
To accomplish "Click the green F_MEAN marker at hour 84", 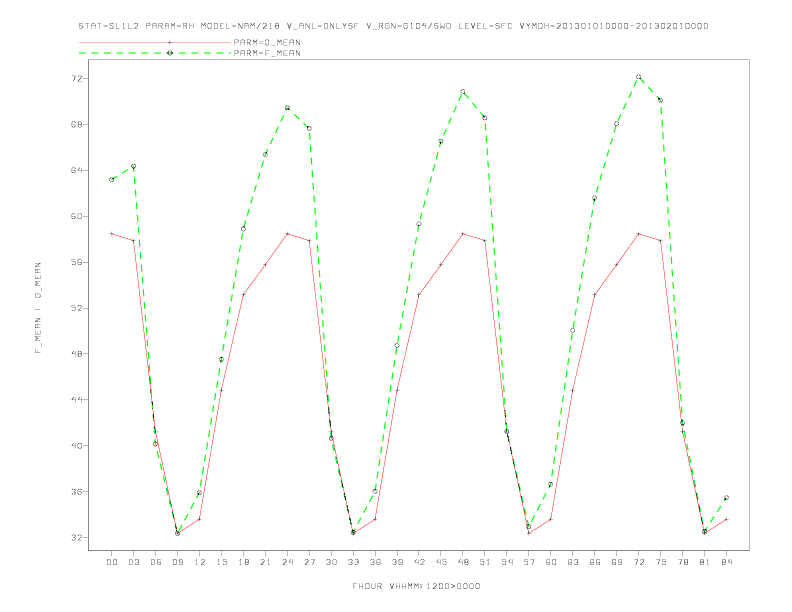I will pyautogui.click(x=726, y=498).
